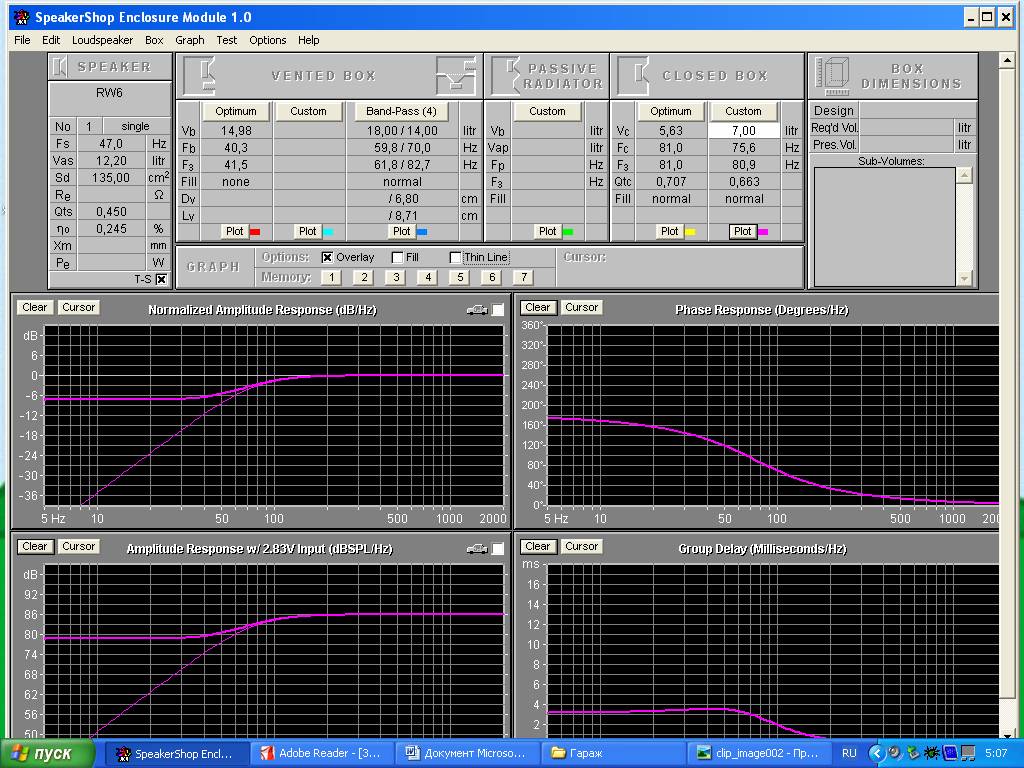Enable the Thin Line checkbox
Image resolution: width=1024 pixels, height=768 pixels.
(x=456, y=257)
